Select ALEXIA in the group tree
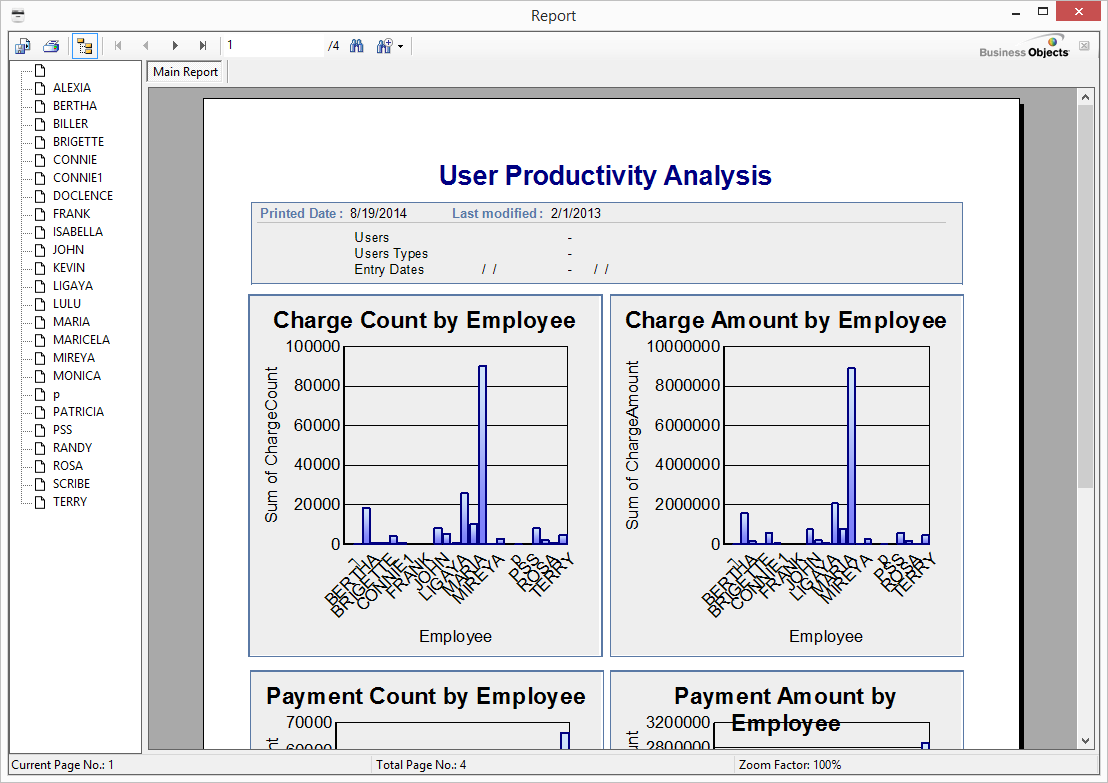Screen dimensions: 1108x783 71,88
